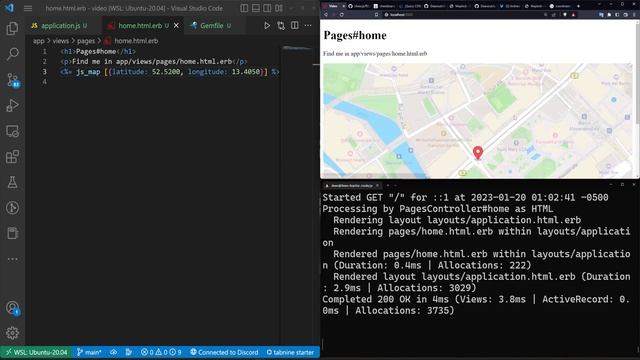Click the file icon next to cloud in status bar
Screen dimensions: 640x360
129,352
